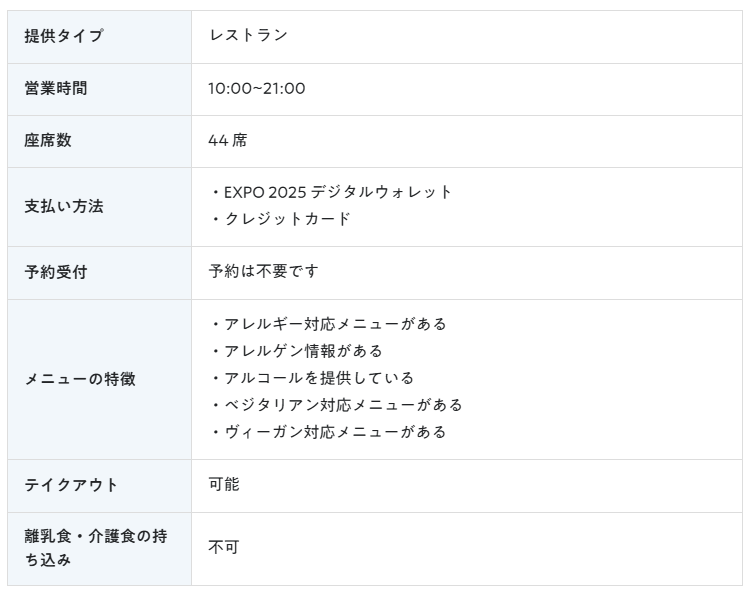The image size is (755, 599).
Task: Select the 44 席 seat count
Action: pyautogui.click(x=228, y=141)
